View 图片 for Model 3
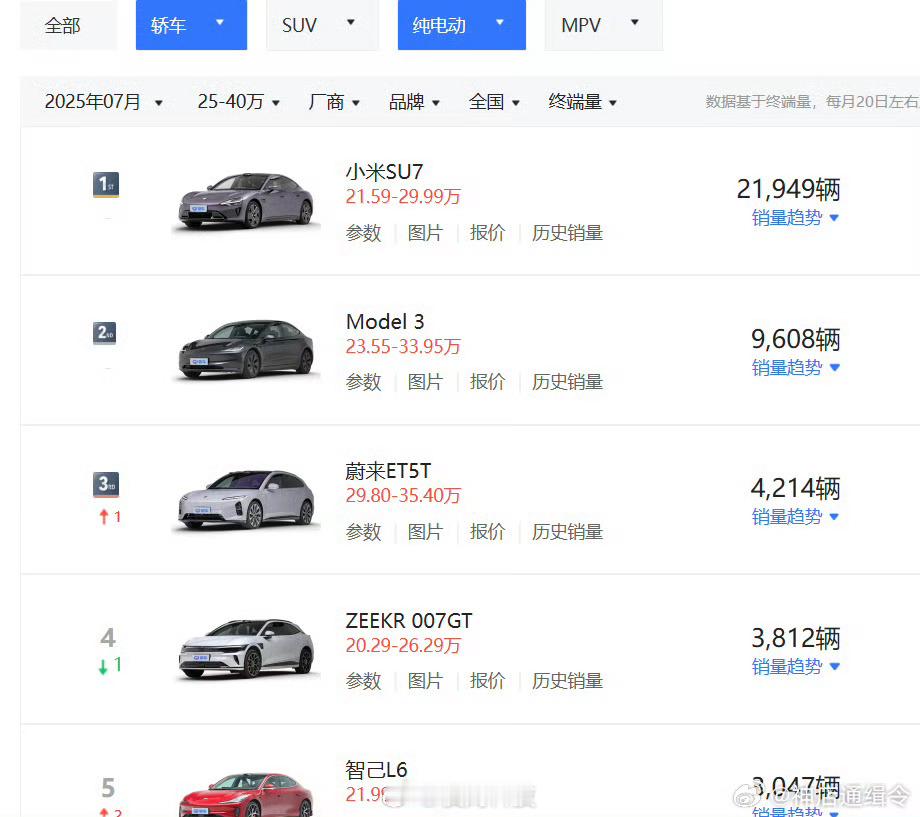920x817 pixels. coord(425,382)
